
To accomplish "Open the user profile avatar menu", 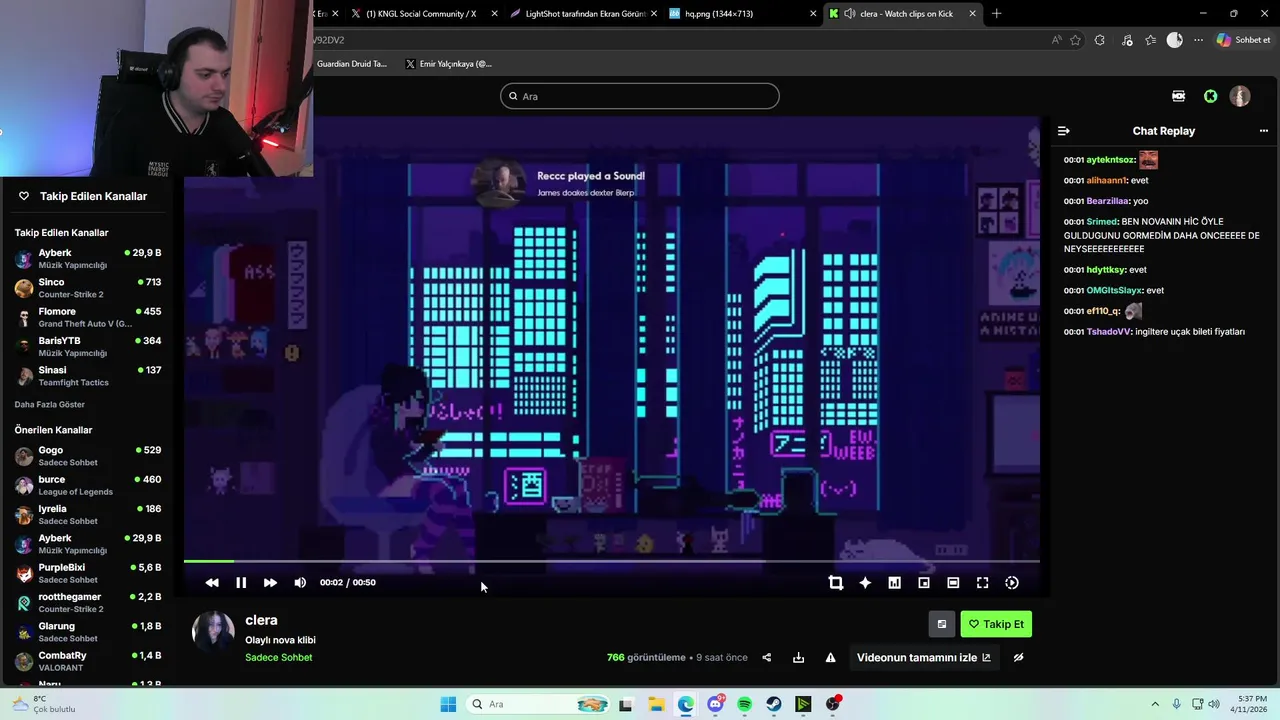I will coord(1240,96).
